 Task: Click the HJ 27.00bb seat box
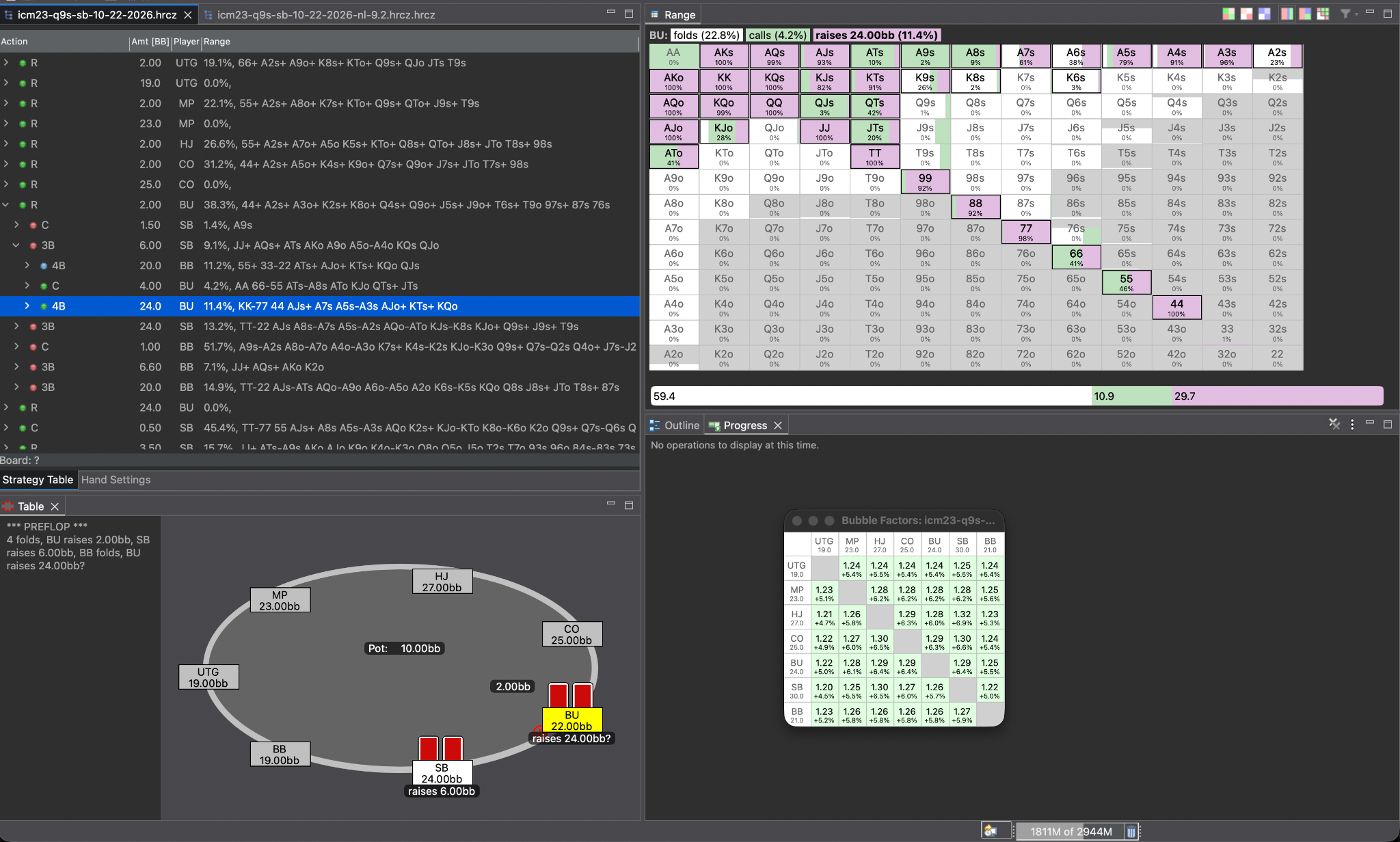coord(442,582)
